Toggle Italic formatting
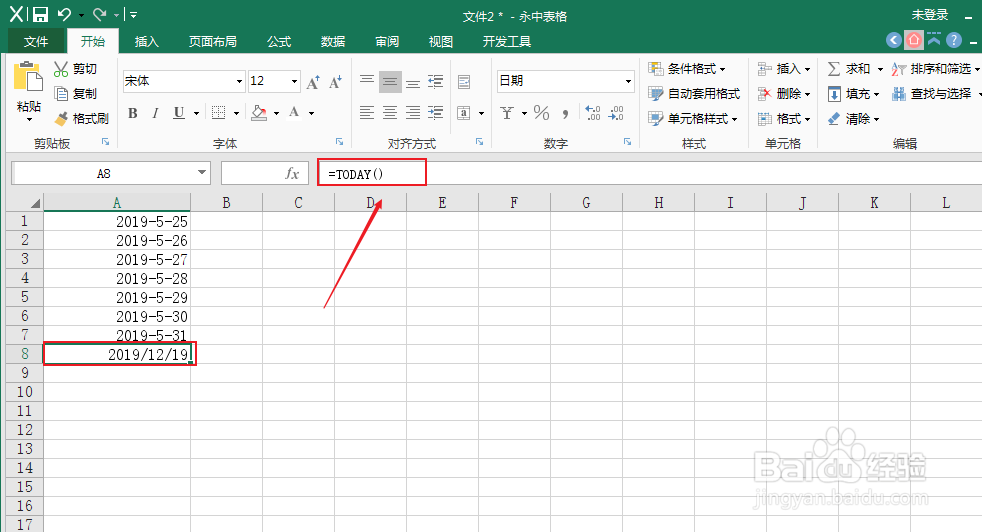The height and width of the screenshot is (532, 982). click(155, 113)
